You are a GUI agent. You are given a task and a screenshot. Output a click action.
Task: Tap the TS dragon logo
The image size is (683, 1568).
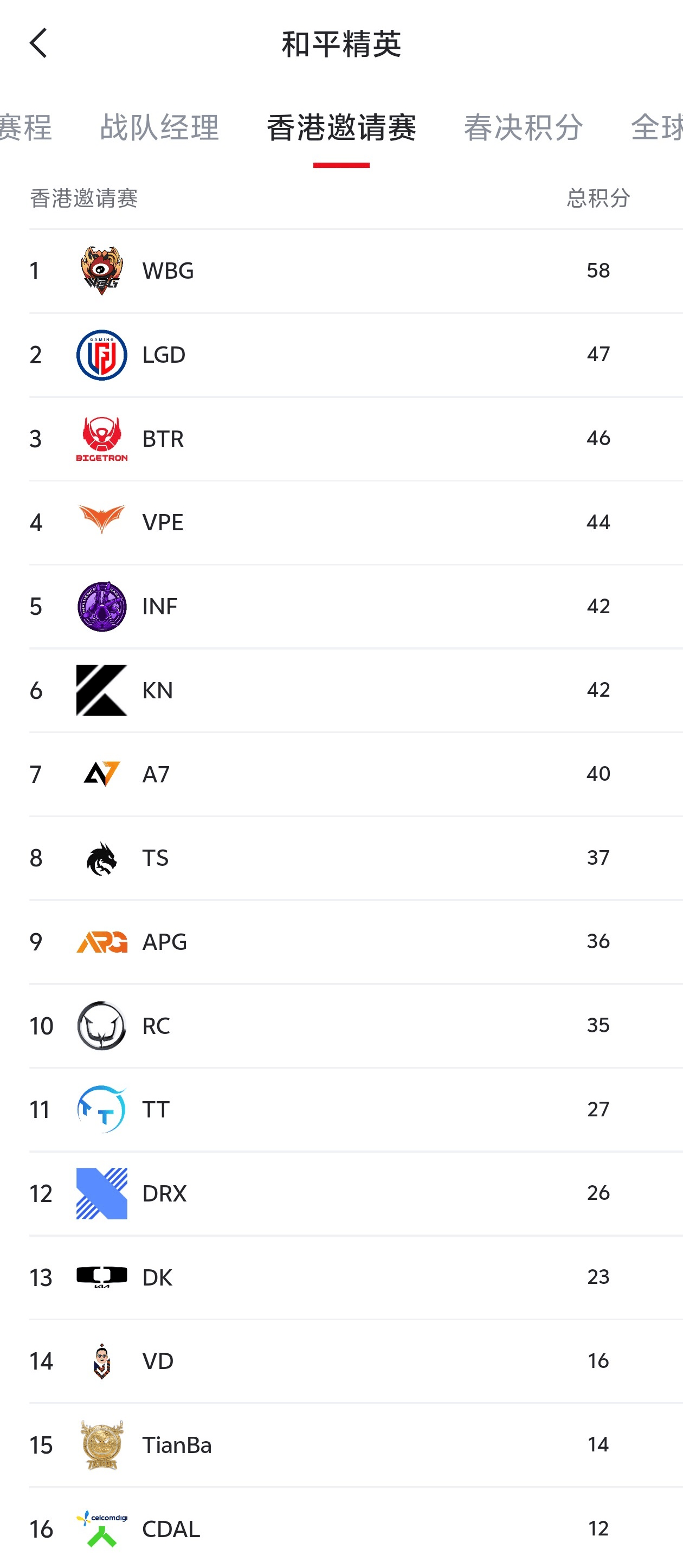[102, 858]
